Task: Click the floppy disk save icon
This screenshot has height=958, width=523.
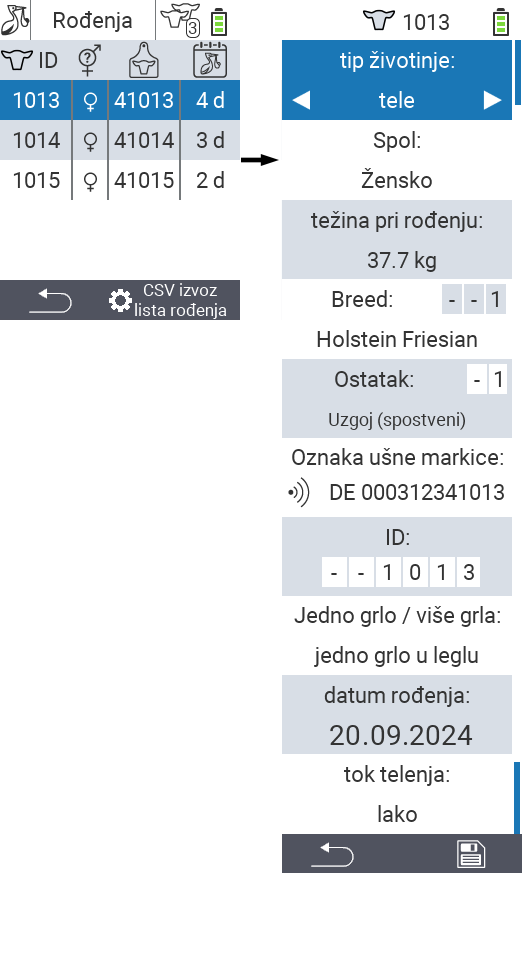Action: coord(471,854)
